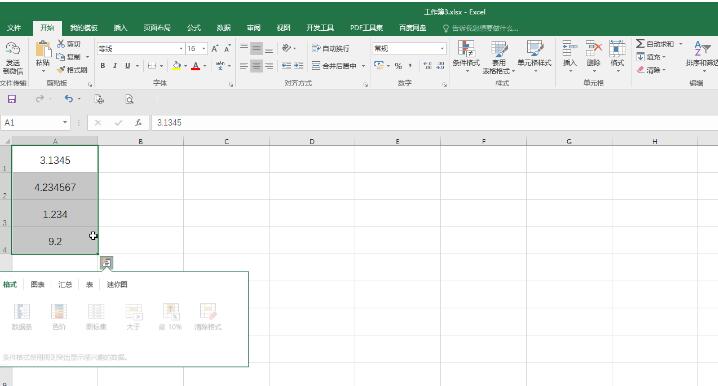The image size is (718, 386).
Task: Switch to the Insert (插入) ribbon tab
Action: [x=120, y=28]
